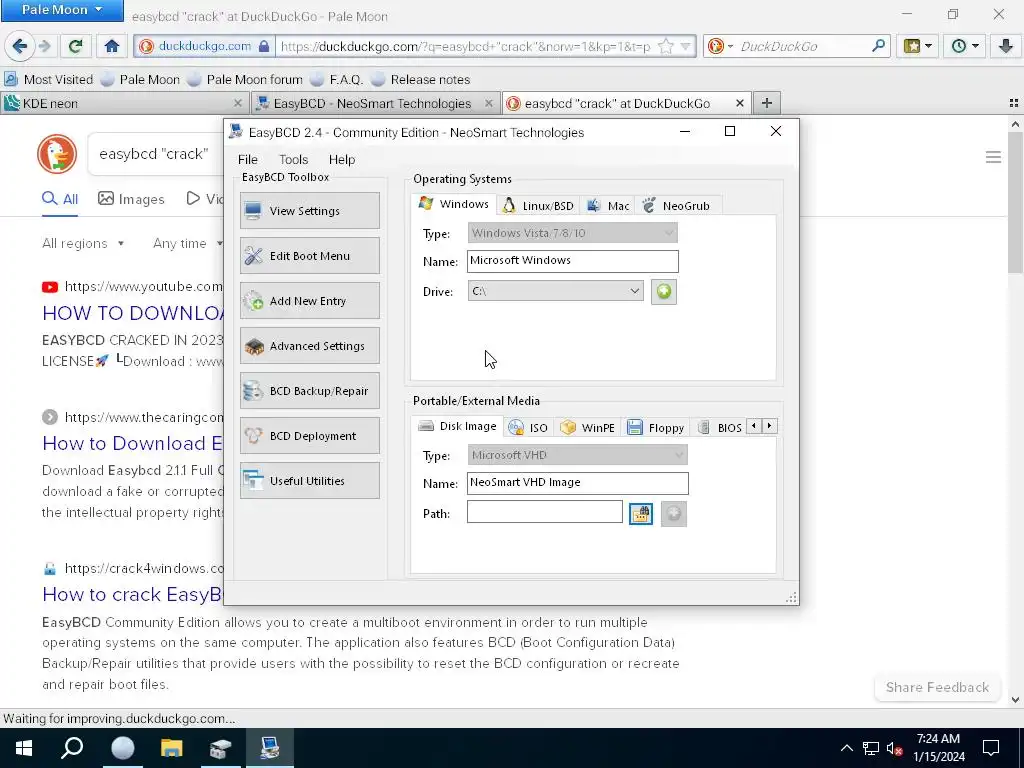Select Images search results tab
This screenshot has height=768, width=1024.
point(131,199)
